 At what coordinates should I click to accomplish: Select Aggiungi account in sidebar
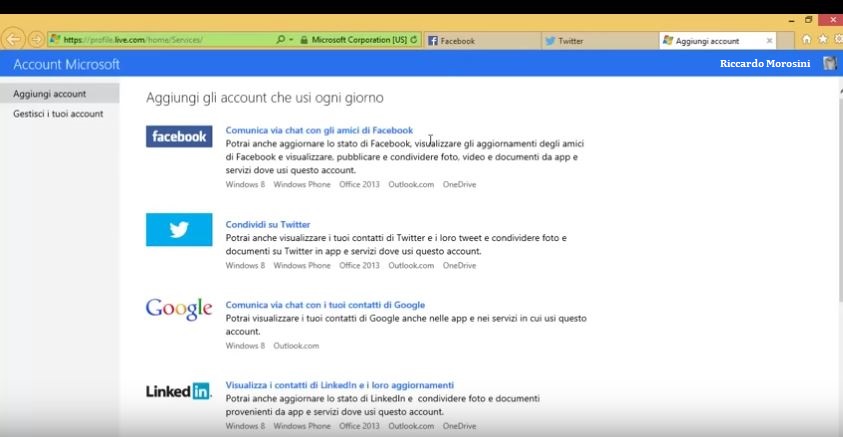coord(60,94)
